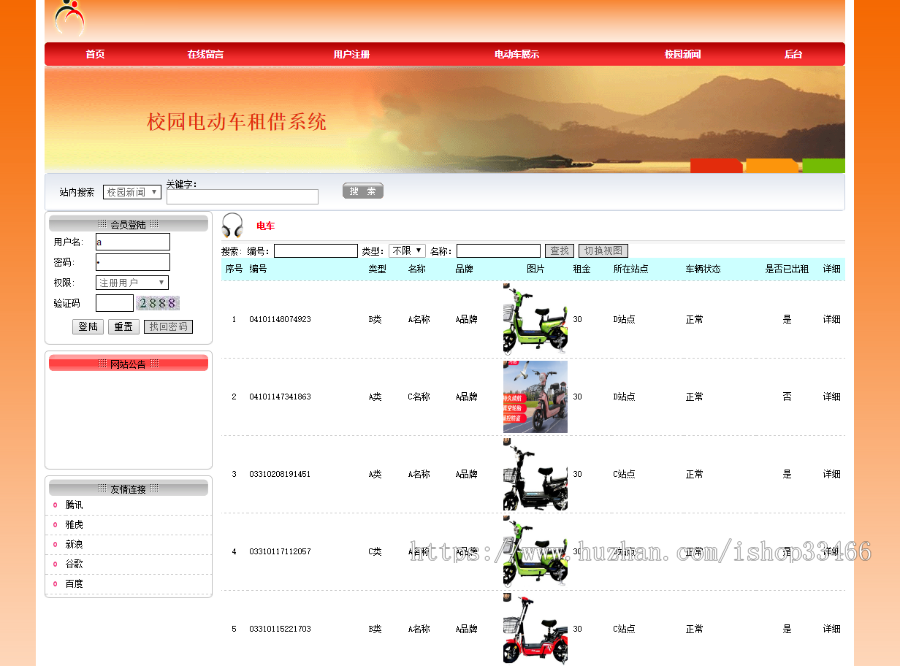Viewport: 900px width, 666px height.
Task: Click the site logo at top left
Action: pyautogui.click(x=68, y=18)
